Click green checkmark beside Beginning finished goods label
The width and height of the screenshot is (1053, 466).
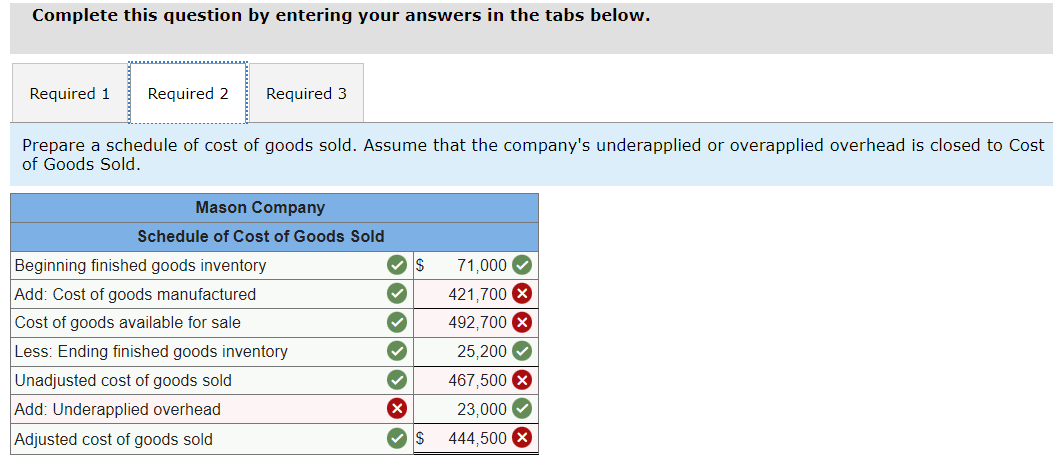pos(397,266)
